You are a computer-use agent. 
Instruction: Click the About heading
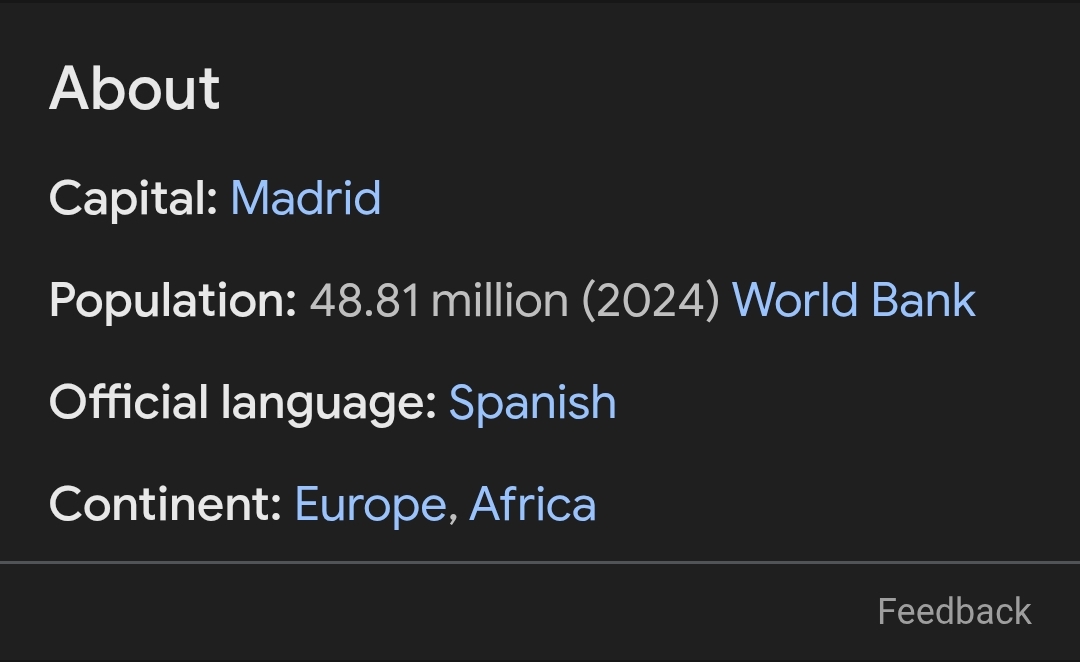point(135,88)
